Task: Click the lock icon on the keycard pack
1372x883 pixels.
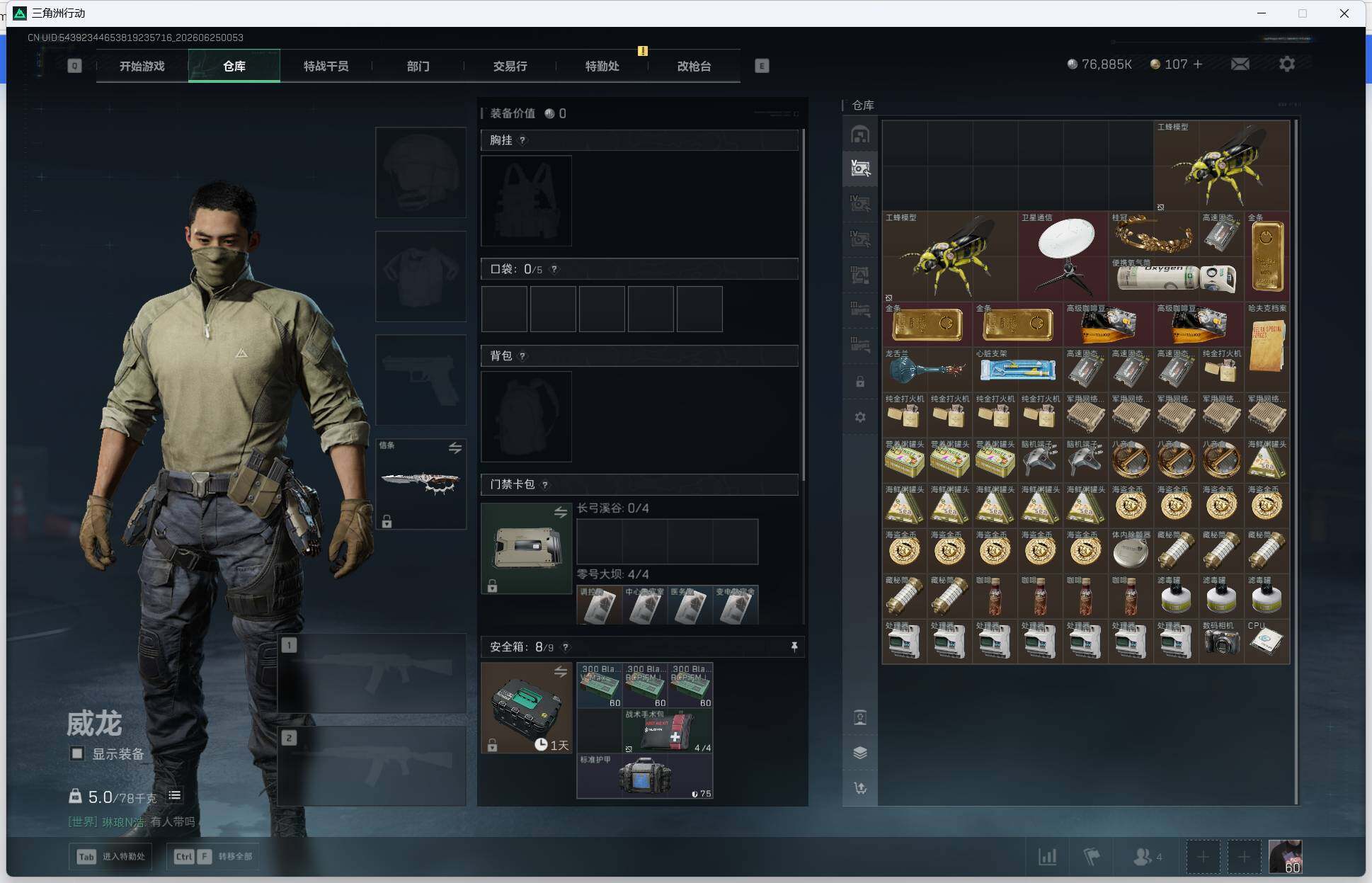Action: (x=492, y=586)
